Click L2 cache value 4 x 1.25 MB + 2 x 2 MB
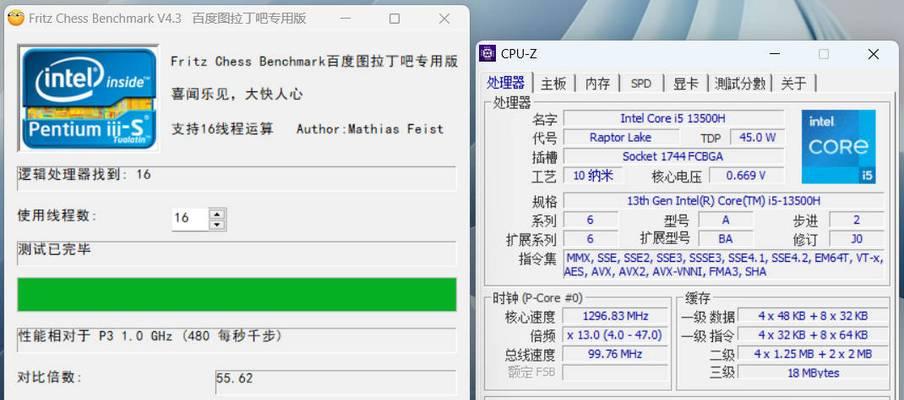 [813, 354]
